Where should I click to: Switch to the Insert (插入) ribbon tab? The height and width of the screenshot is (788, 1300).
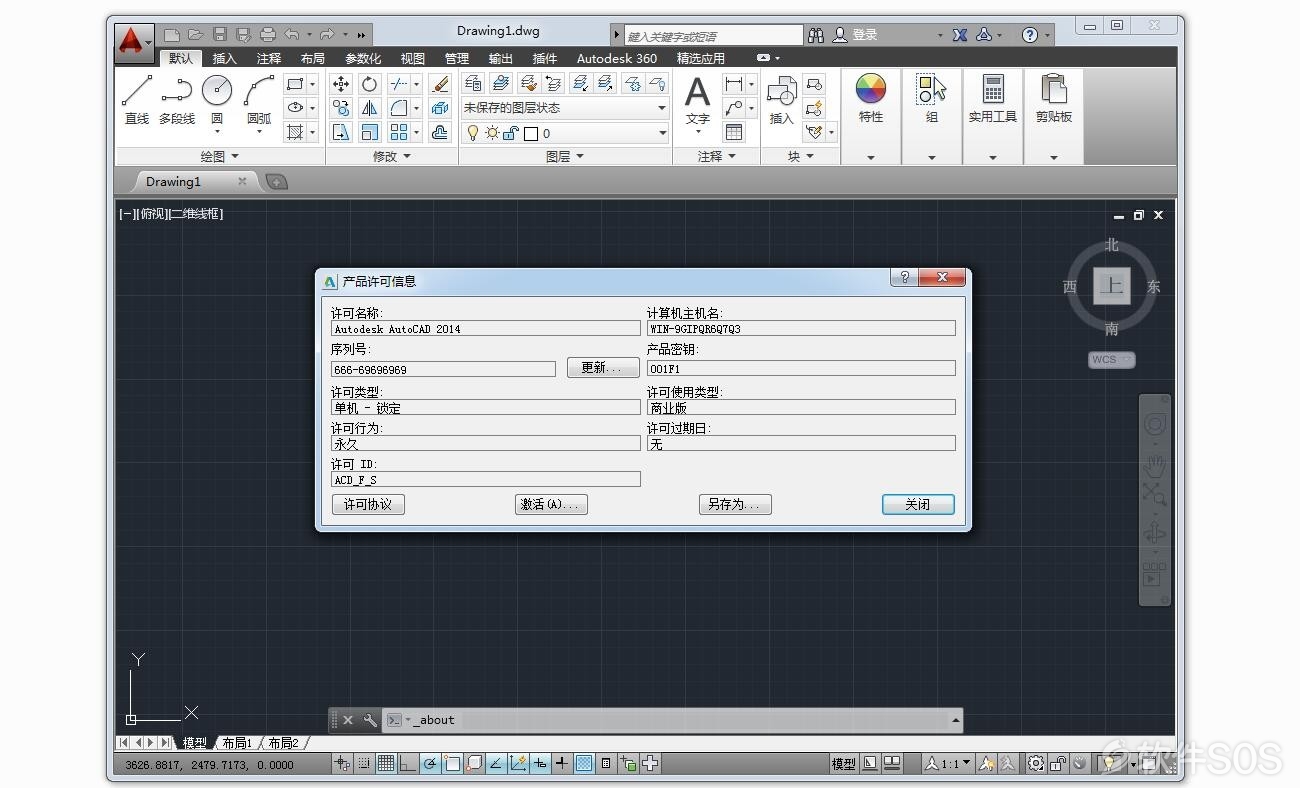(225, 58)
